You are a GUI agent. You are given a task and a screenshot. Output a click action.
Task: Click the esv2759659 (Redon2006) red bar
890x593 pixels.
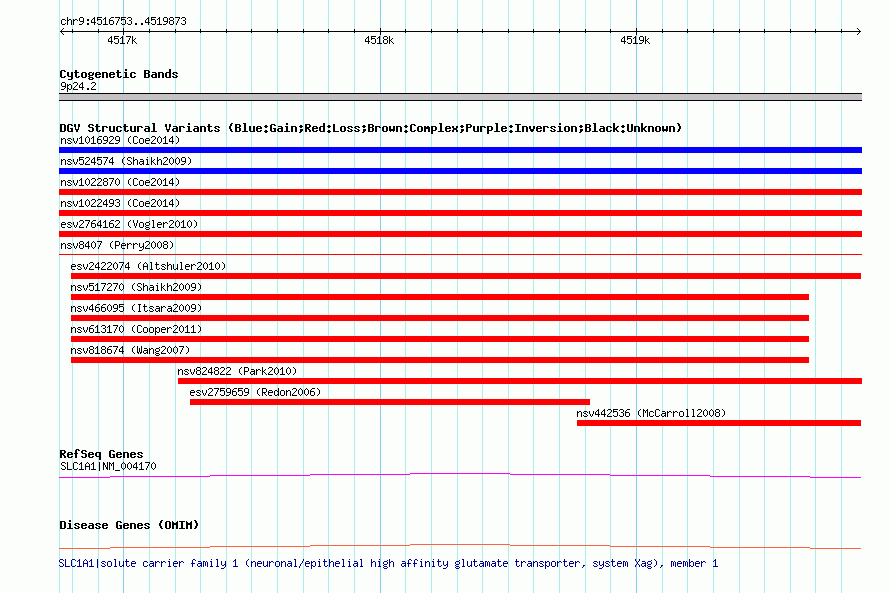pyautogui.click(x=390, y=402)
